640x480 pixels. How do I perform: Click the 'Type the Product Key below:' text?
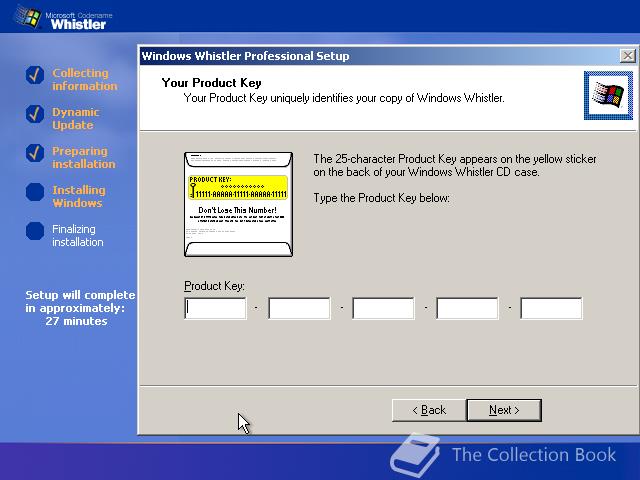click(381, 198)
